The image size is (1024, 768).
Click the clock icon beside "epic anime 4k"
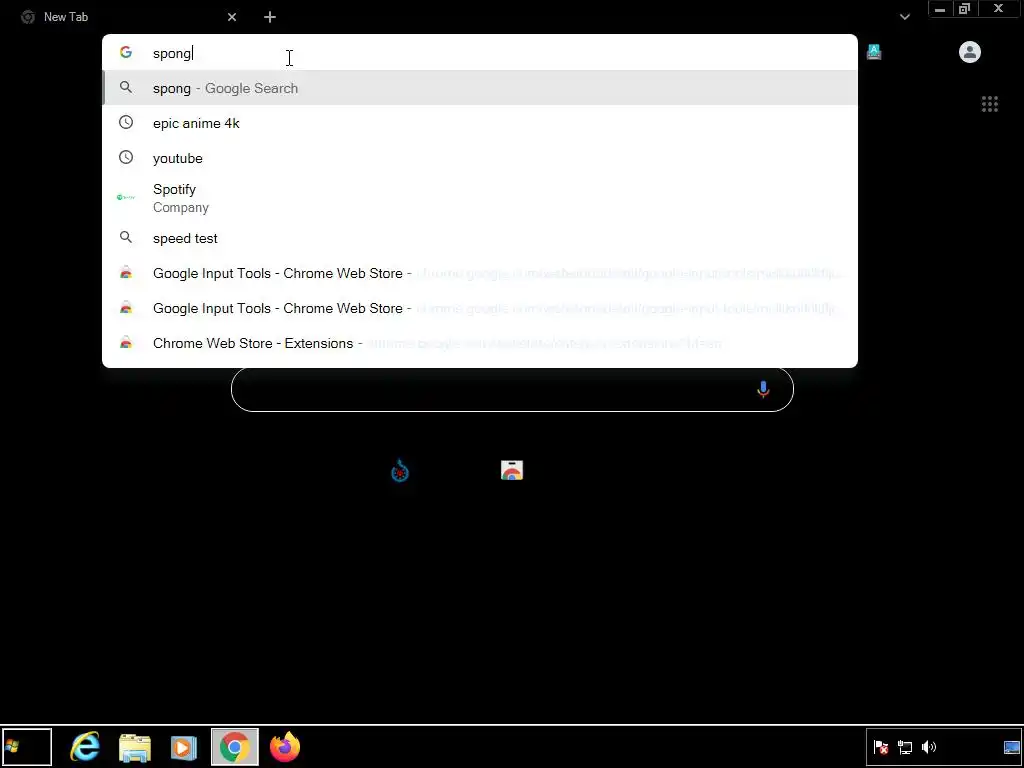coord(126,122)
